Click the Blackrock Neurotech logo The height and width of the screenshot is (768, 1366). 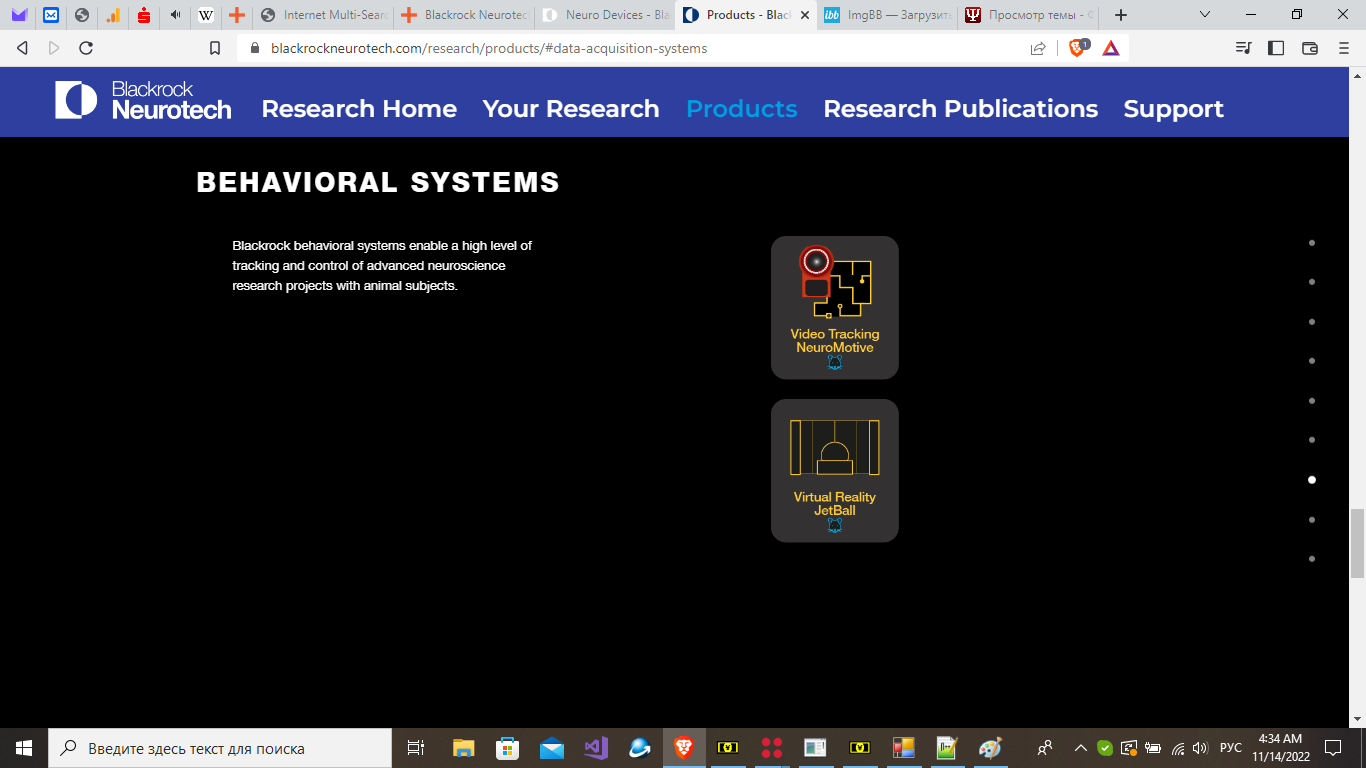[143, 101]
